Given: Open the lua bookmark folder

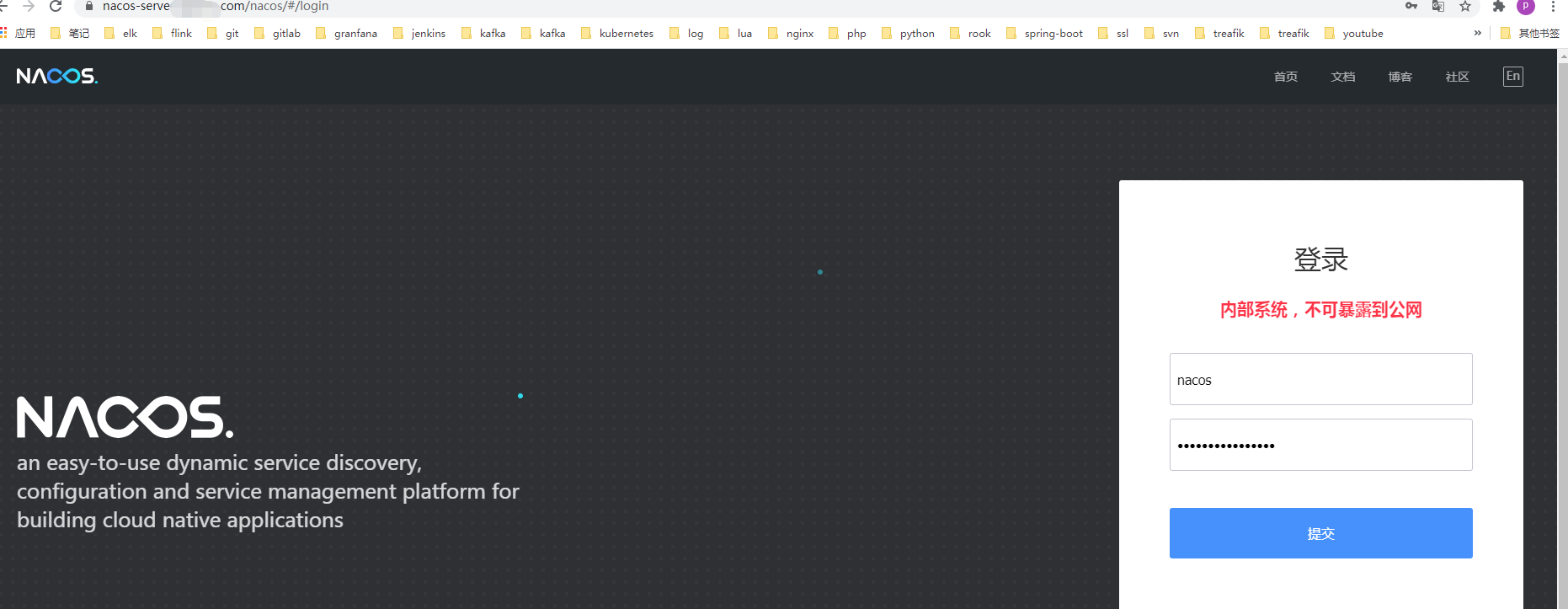Looking at the screenshot, I should (x=735, y=33).
